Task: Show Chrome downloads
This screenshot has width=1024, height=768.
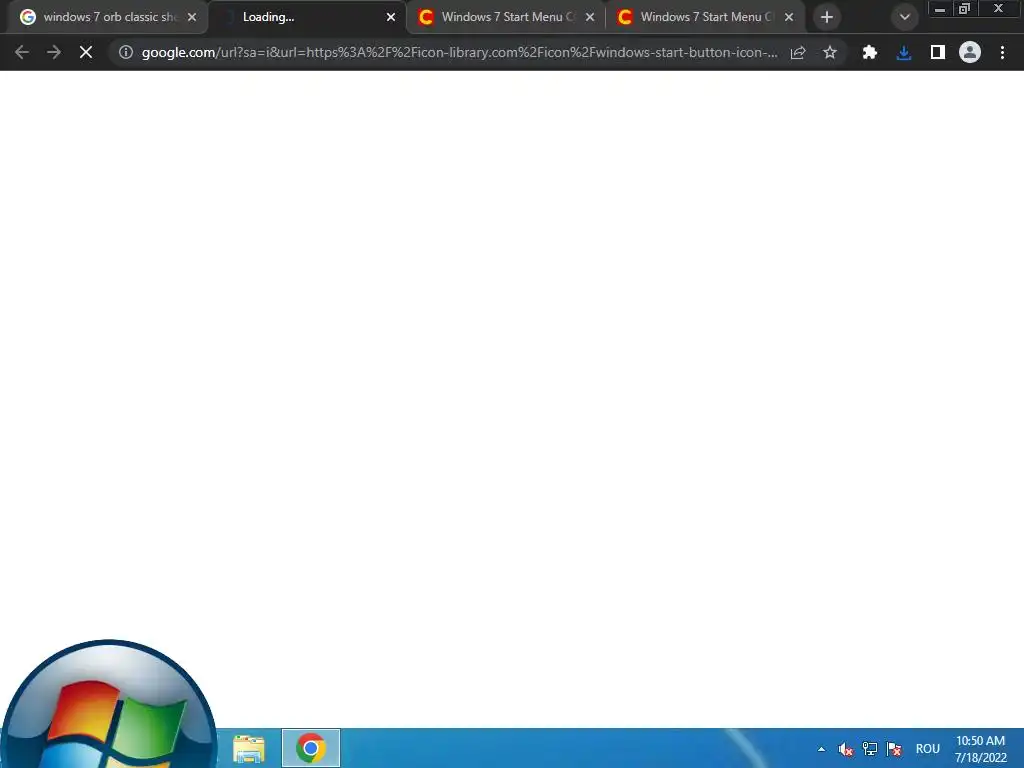Action: pyautogui.click(x=904, y=52)
